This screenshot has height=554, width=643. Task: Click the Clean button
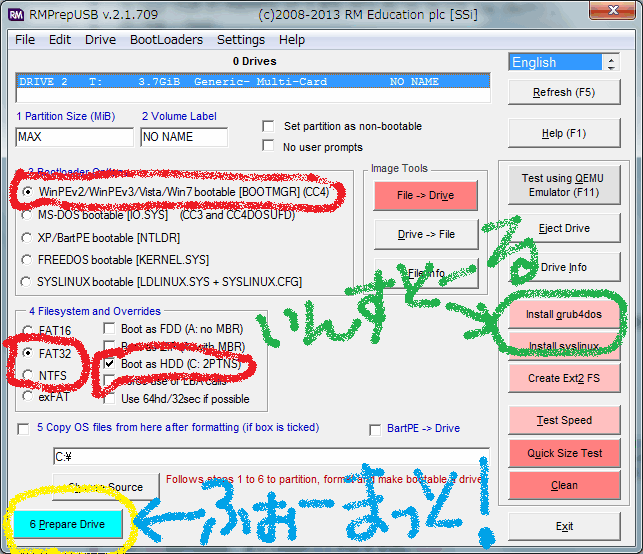(x=564, y=486)
